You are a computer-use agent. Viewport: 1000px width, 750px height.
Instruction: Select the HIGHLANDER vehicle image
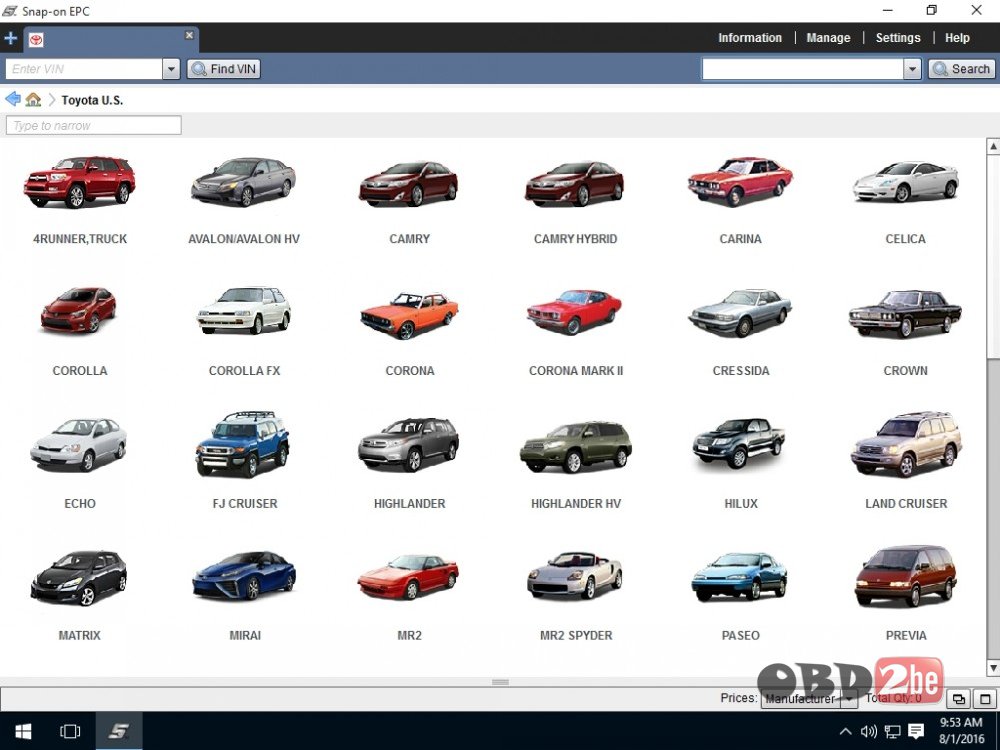(x=409, y=445)
